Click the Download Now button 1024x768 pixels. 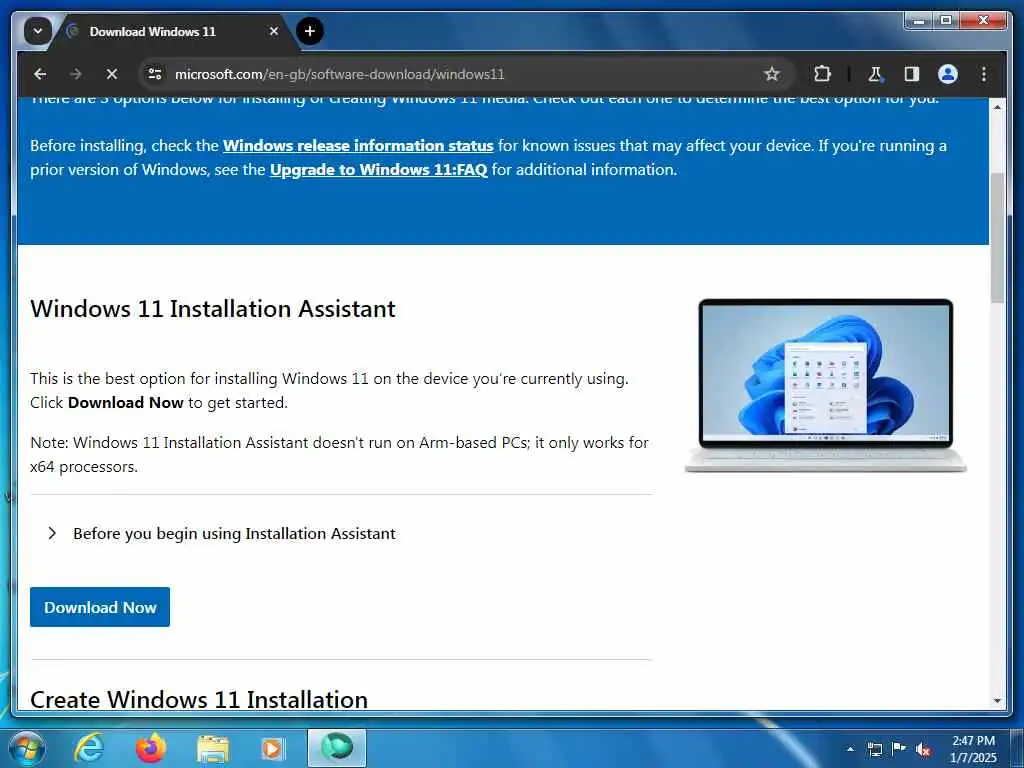pyautogui.click(x=100, y=607)
